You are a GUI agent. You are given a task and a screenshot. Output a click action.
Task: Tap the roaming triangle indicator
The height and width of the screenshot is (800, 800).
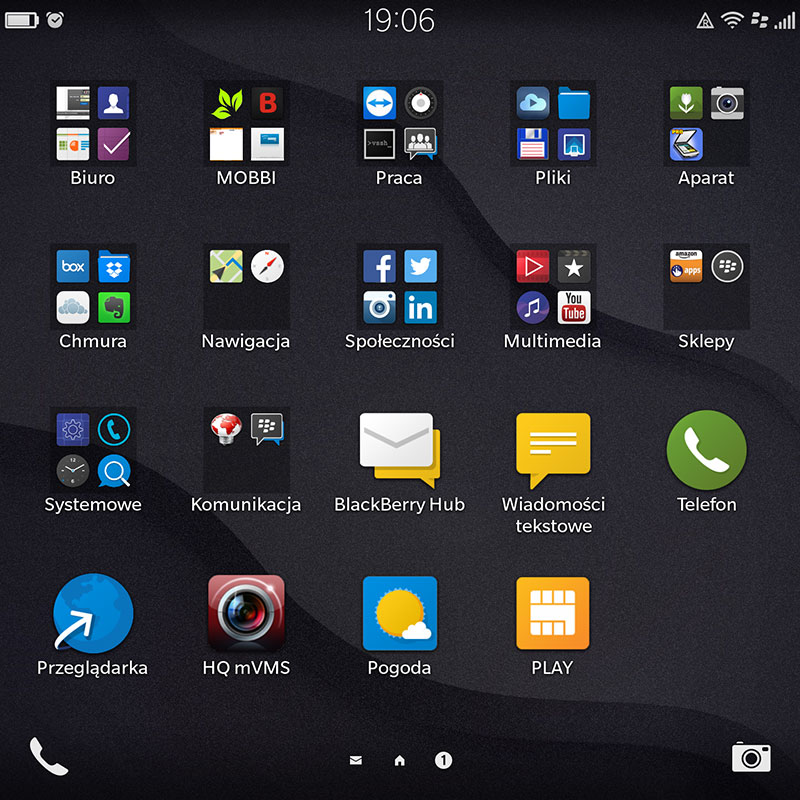[705, 21]
